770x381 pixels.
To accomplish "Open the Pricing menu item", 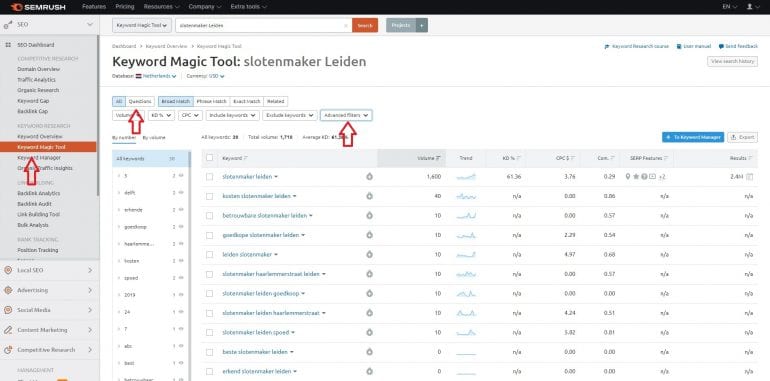I will [125, 7].
